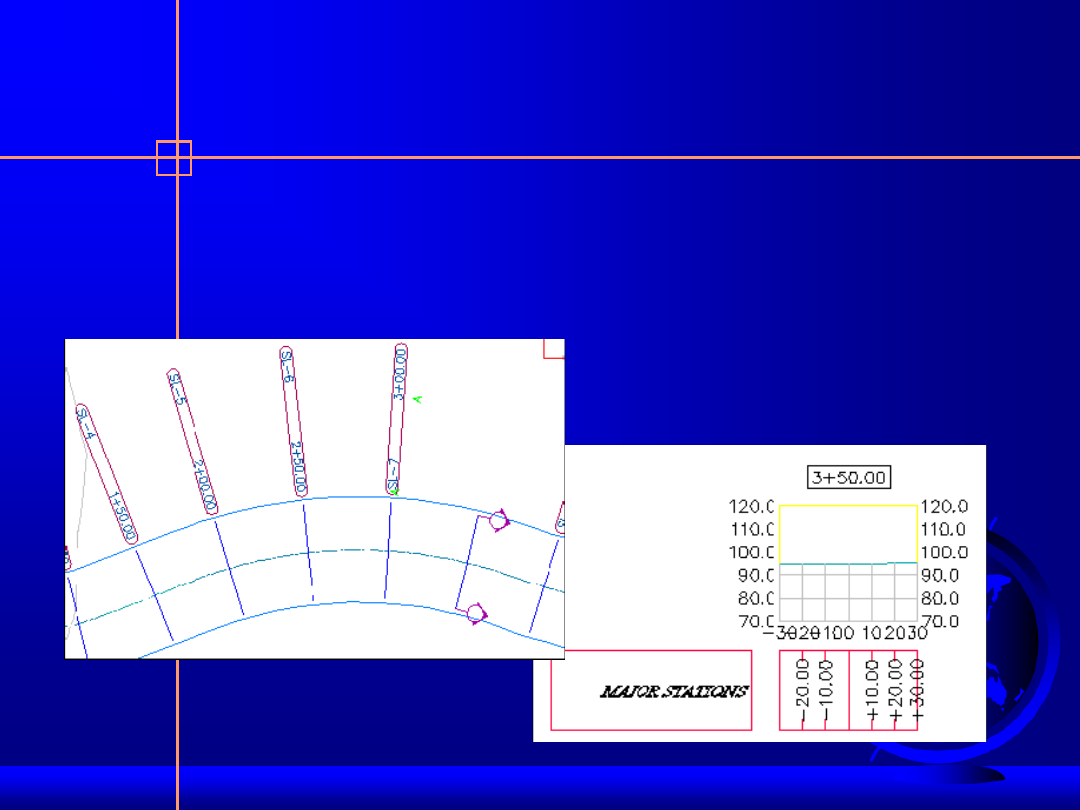
Task: Click the orange crosshair center square
Action: click(174, 158)
